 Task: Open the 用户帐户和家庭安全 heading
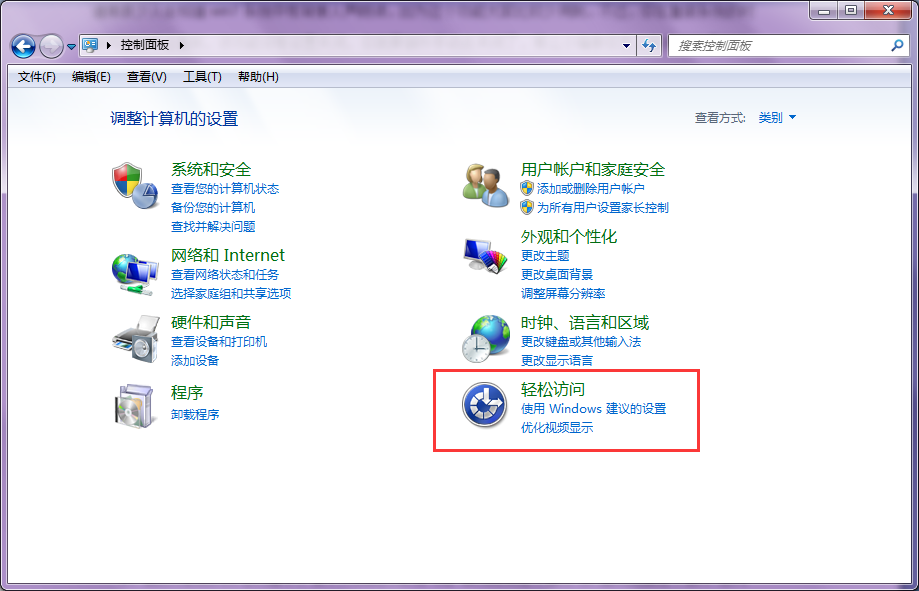(x=593, y=169)
